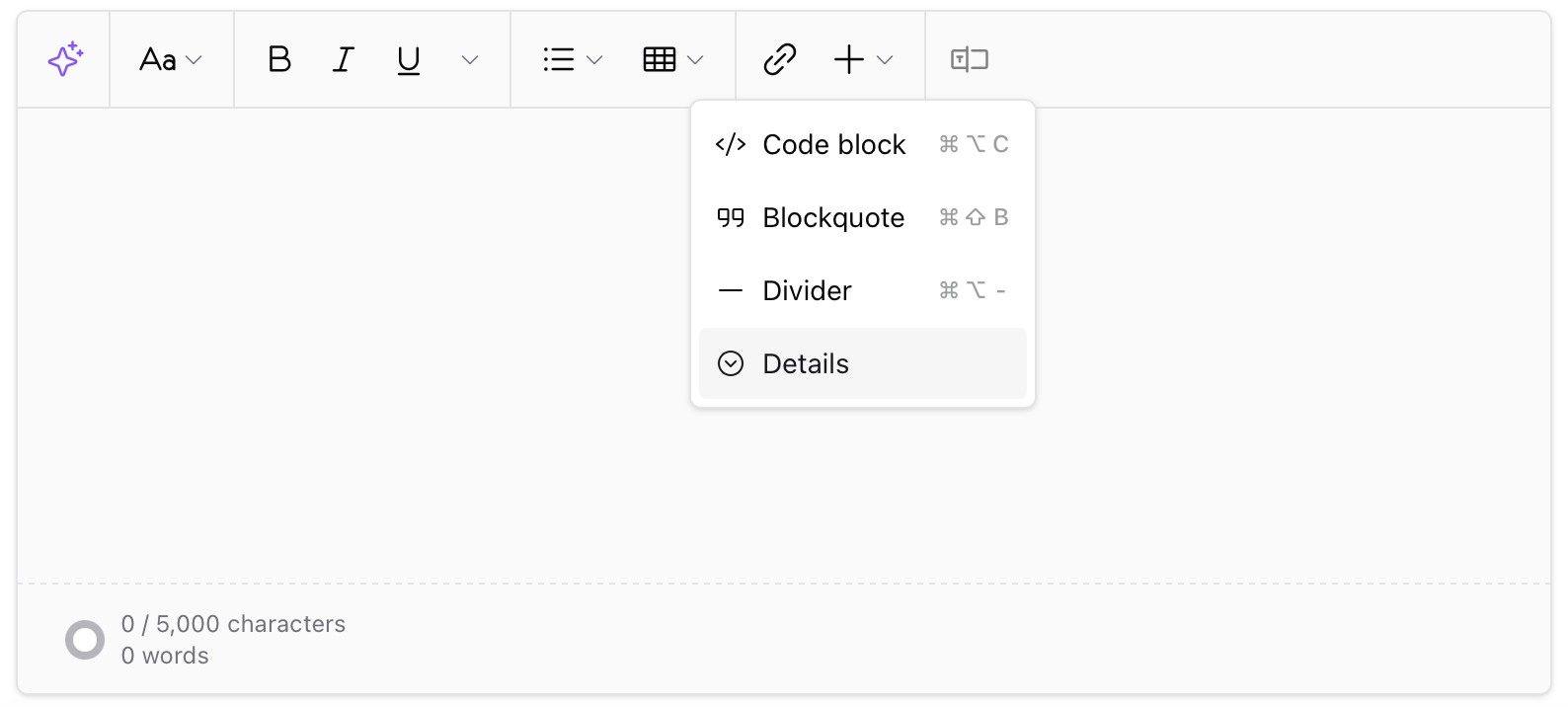Click the character count progress circle
This screenshot has height=707, width=1568.
pyautogui.click(x=85, y=639)
